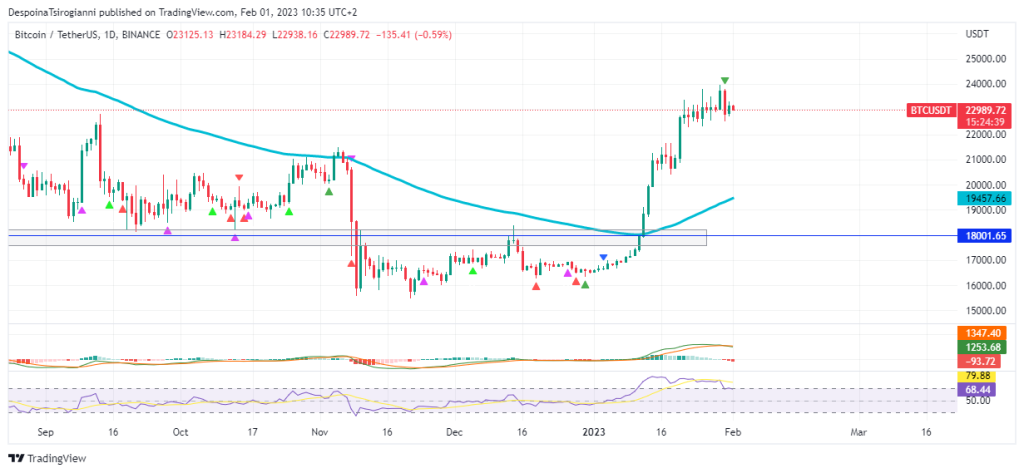Click the blue down-triangle marker near 2023
The height and width of the screenshot is (473, 1024).
tap(603, 258)
